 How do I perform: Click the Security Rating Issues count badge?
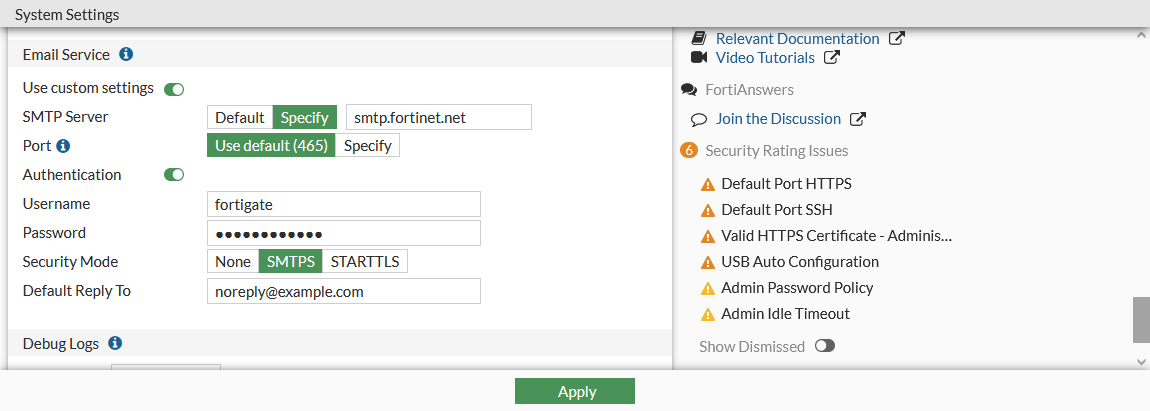(x=688, y=151)
